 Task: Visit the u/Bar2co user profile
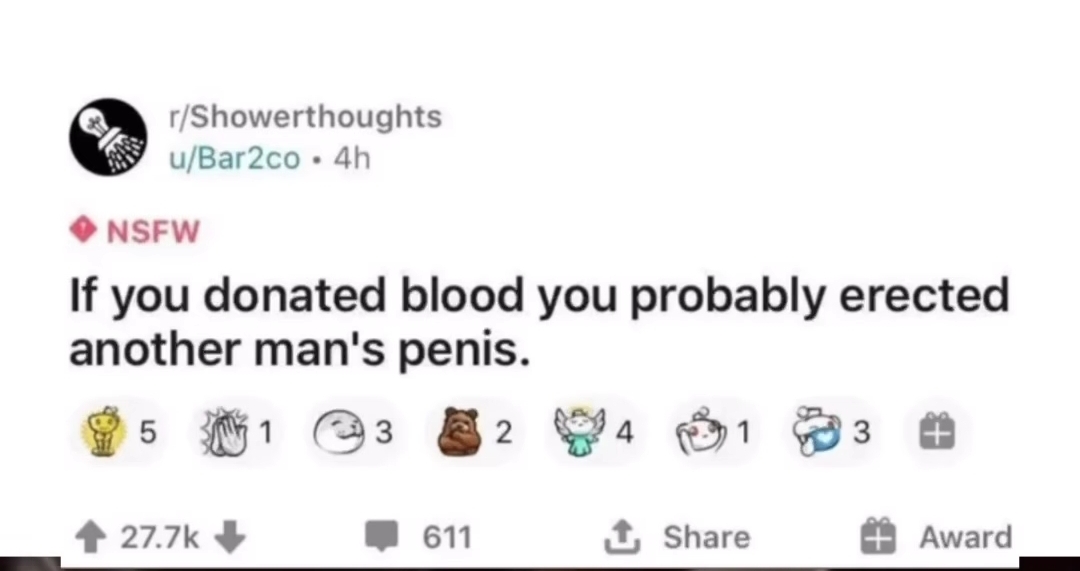pyautogui.click(x=235, y=157)
